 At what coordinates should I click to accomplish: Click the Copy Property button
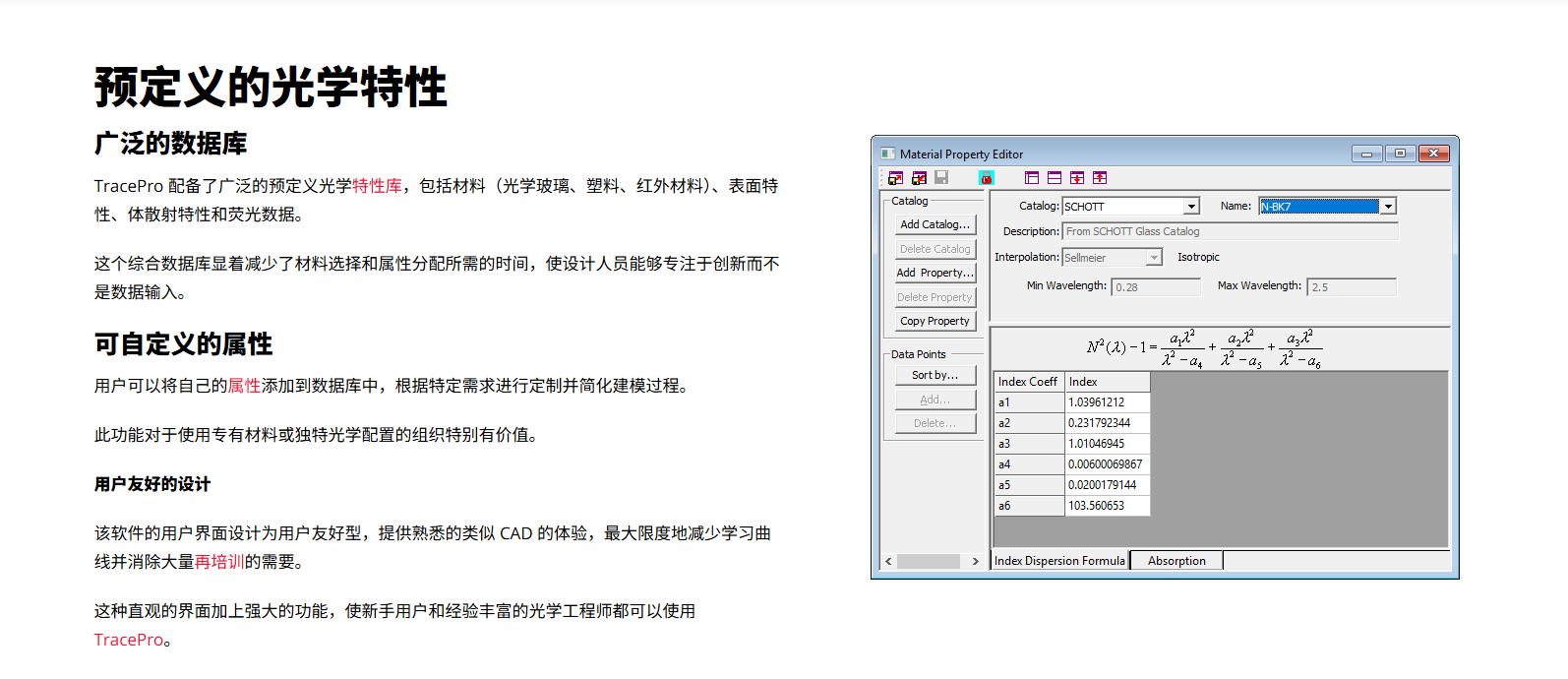click(x=935, y=321)
